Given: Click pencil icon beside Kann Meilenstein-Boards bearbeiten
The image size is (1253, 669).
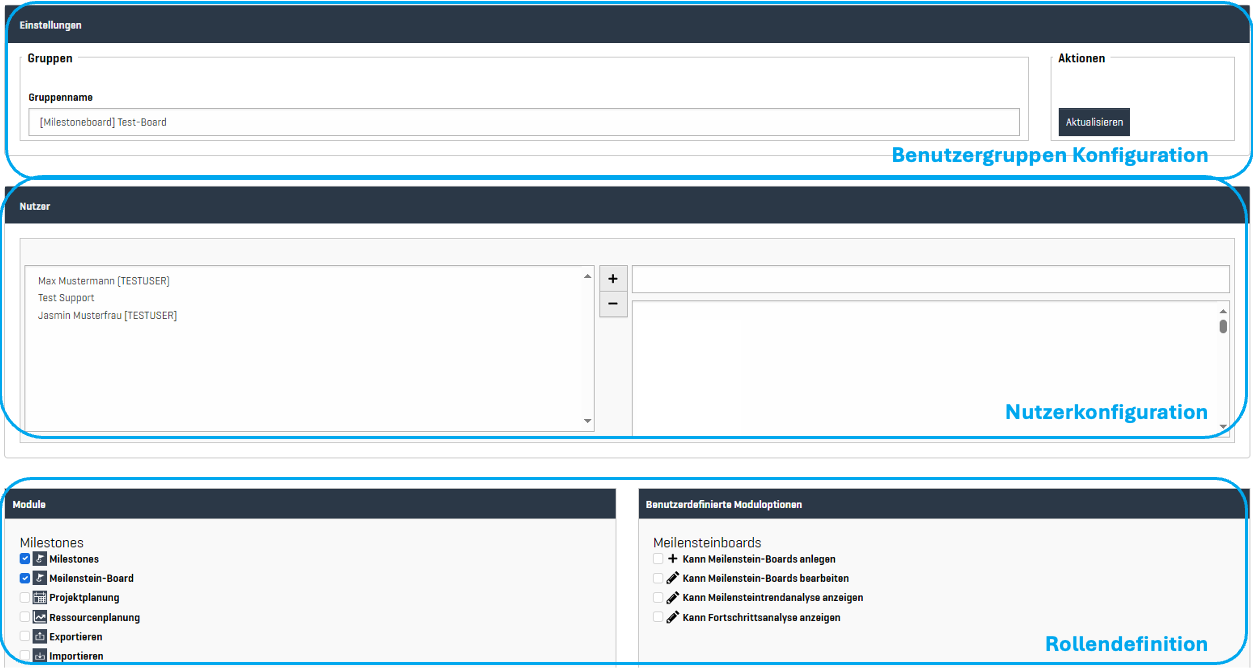Looking at the screenshot, I should click(x=673, y=578).
